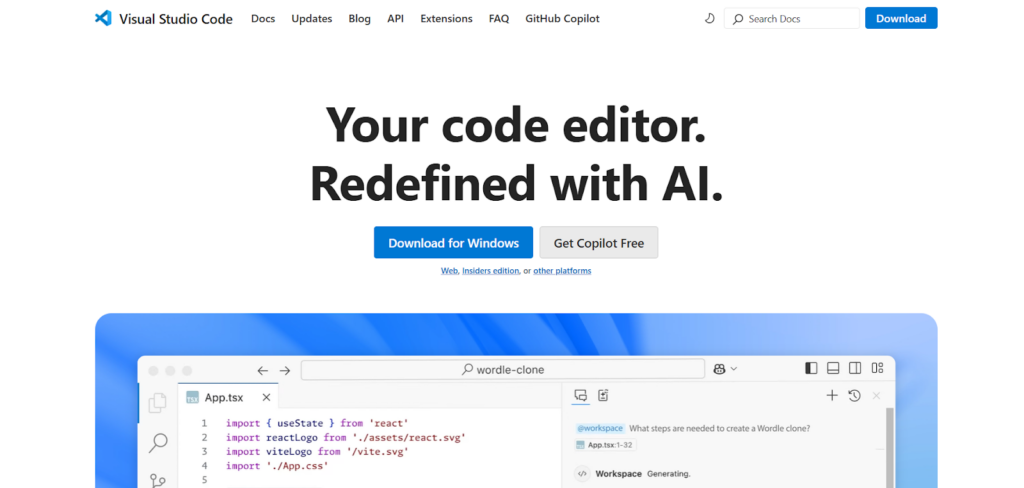Screen dimensions: 1024x488
Task: Close the chat panel with X icon
Action: [x=876, y=395]
